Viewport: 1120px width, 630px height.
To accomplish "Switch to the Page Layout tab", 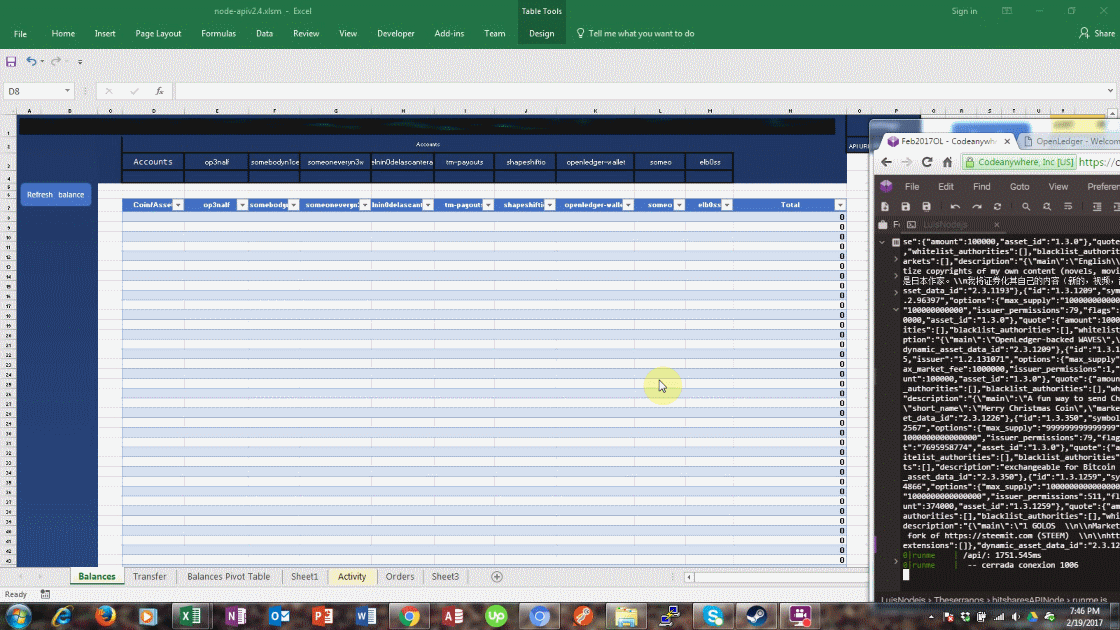I will tap(158, 34).
